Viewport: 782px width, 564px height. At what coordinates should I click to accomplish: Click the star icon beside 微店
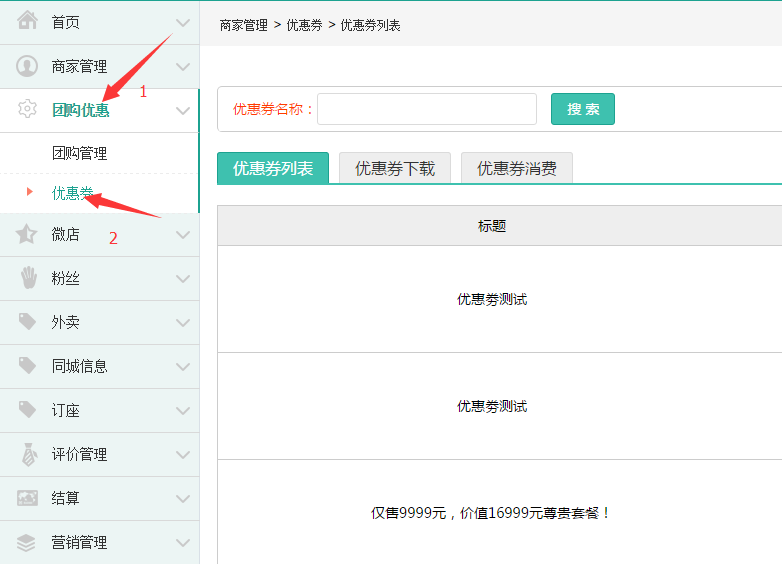[x=27, y=234]
